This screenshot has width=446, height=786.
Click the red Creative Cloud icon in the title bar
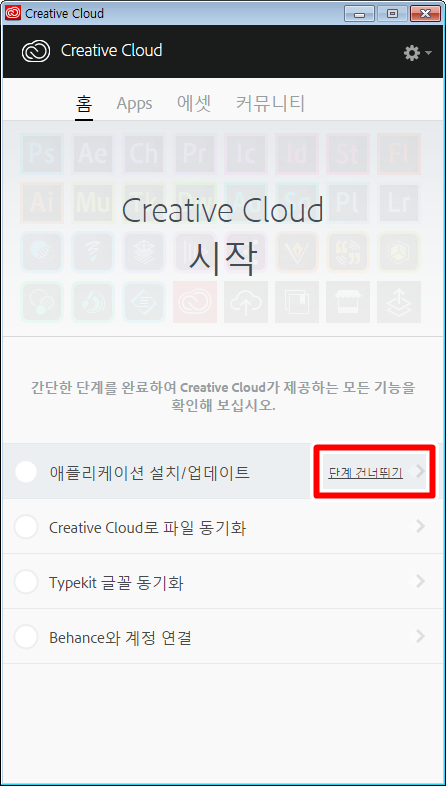(x=13, y=13)
